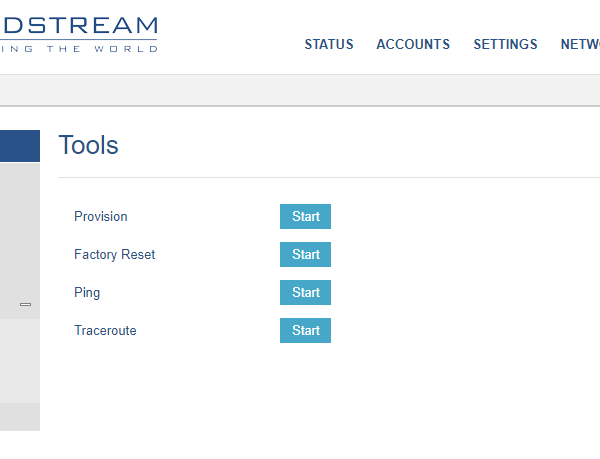Viewport: 600px width, 459px height.
Task: Select the light gray sidebar section
Action: [x=20, y=360]
